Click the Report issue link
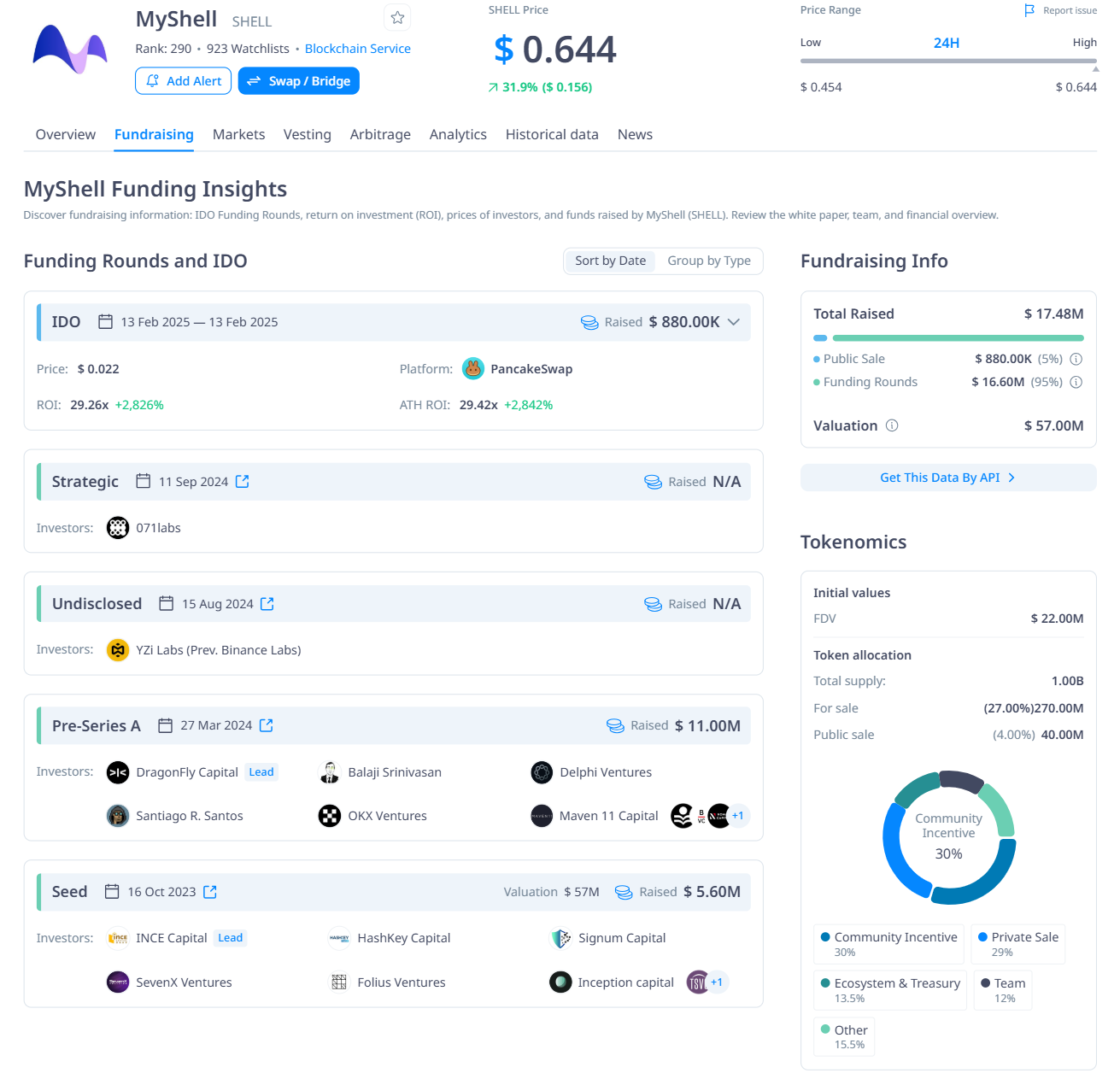This screenshot has height=1079, width=1120. 1070,10
